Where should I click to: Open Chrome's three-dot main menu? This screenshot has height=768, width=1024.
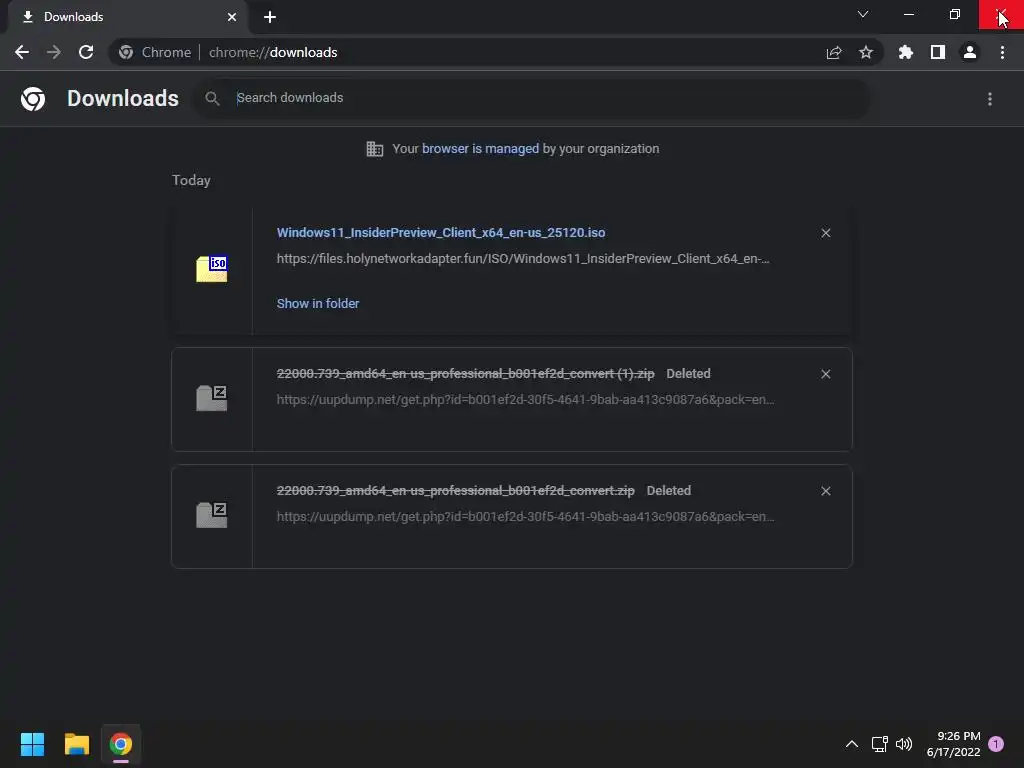(1002, 52)
